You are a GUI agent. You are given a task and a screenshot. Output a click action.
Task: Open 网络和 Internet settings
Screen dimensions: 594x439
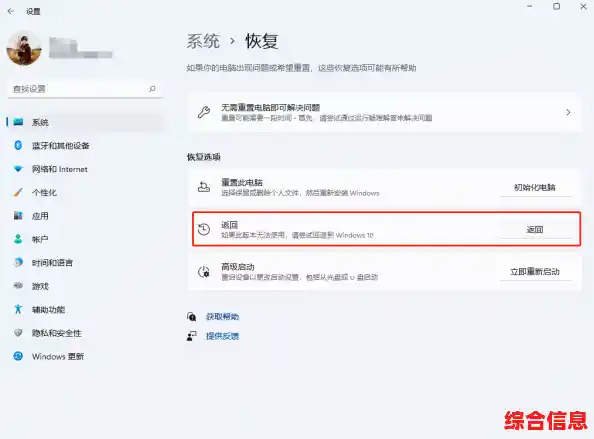pos(84,169)
